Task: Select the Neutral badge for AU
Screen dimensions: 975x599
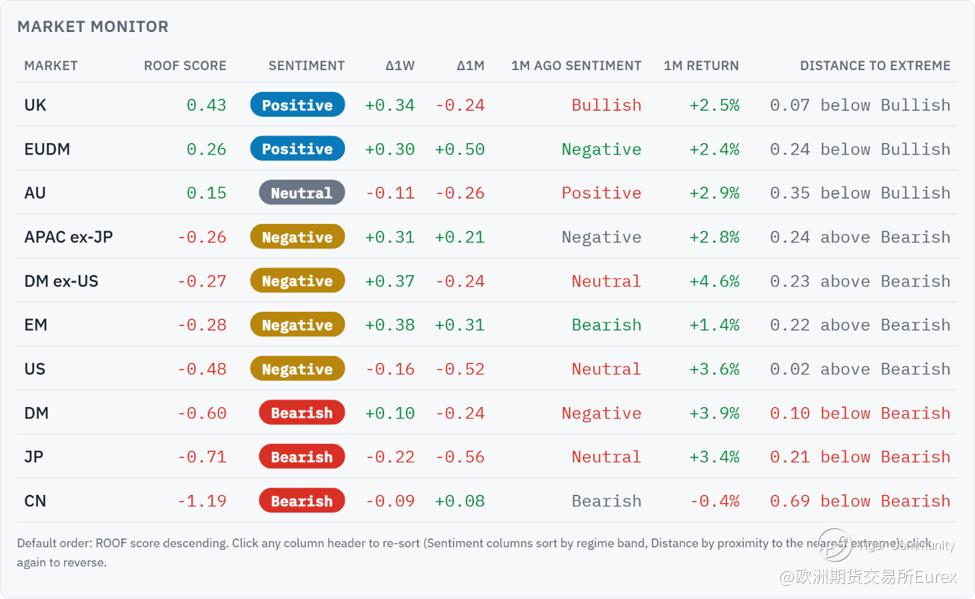Action: [x=302, y=193]
